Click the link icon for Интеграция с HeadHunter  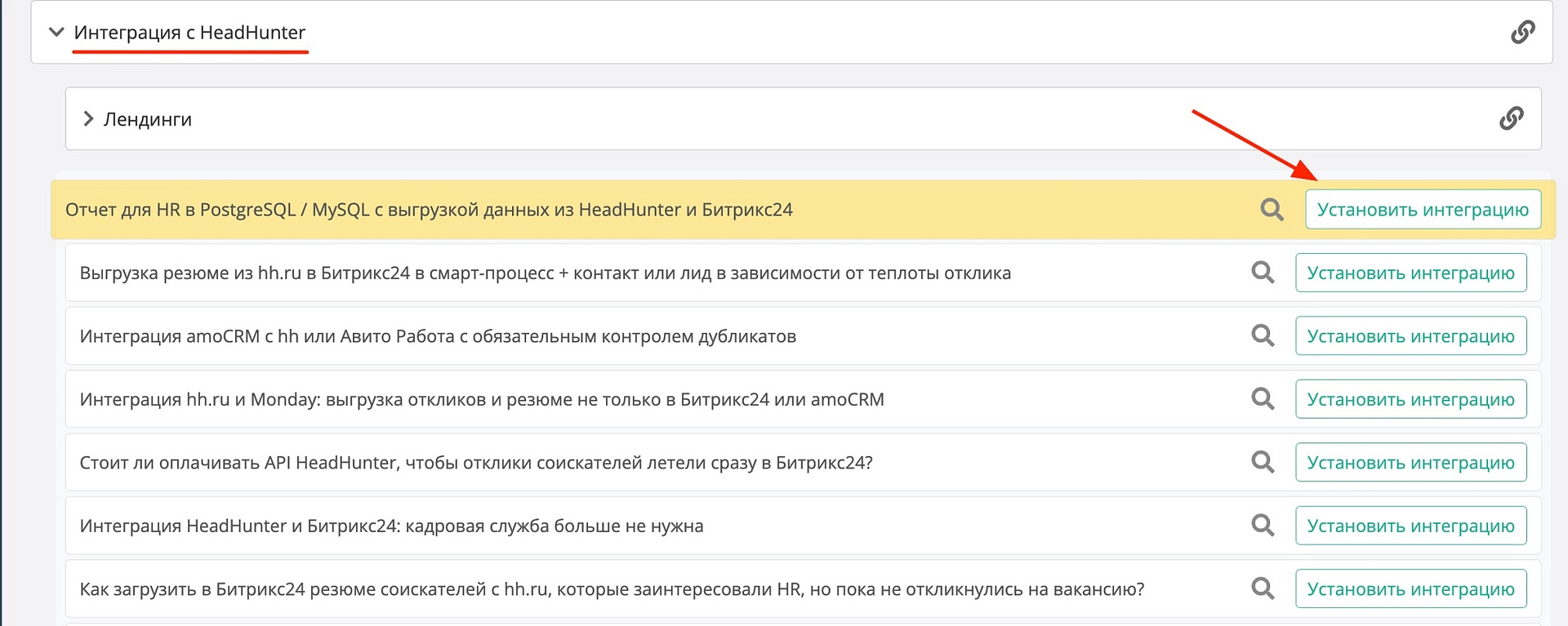[x=1522, y=33]
